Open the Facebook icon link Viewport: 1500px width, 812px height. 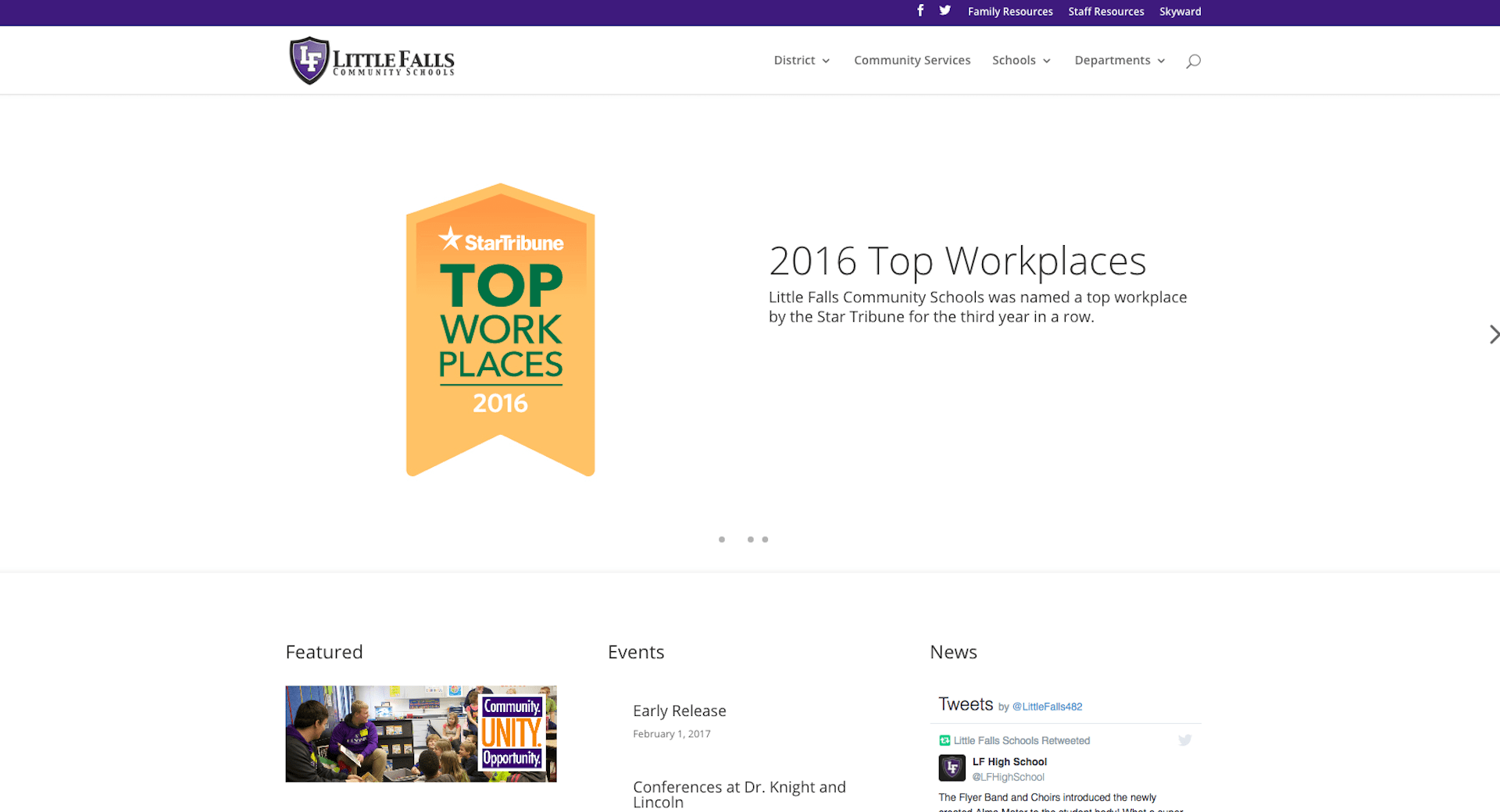click(920, 11)
